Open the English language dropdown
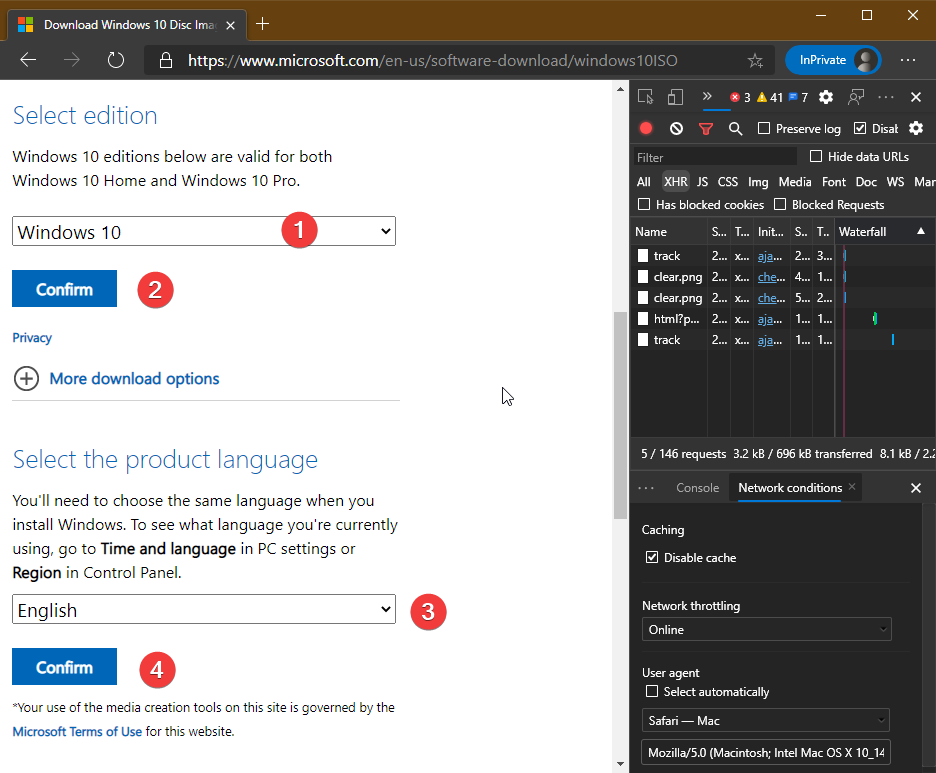 coord(204,609)
